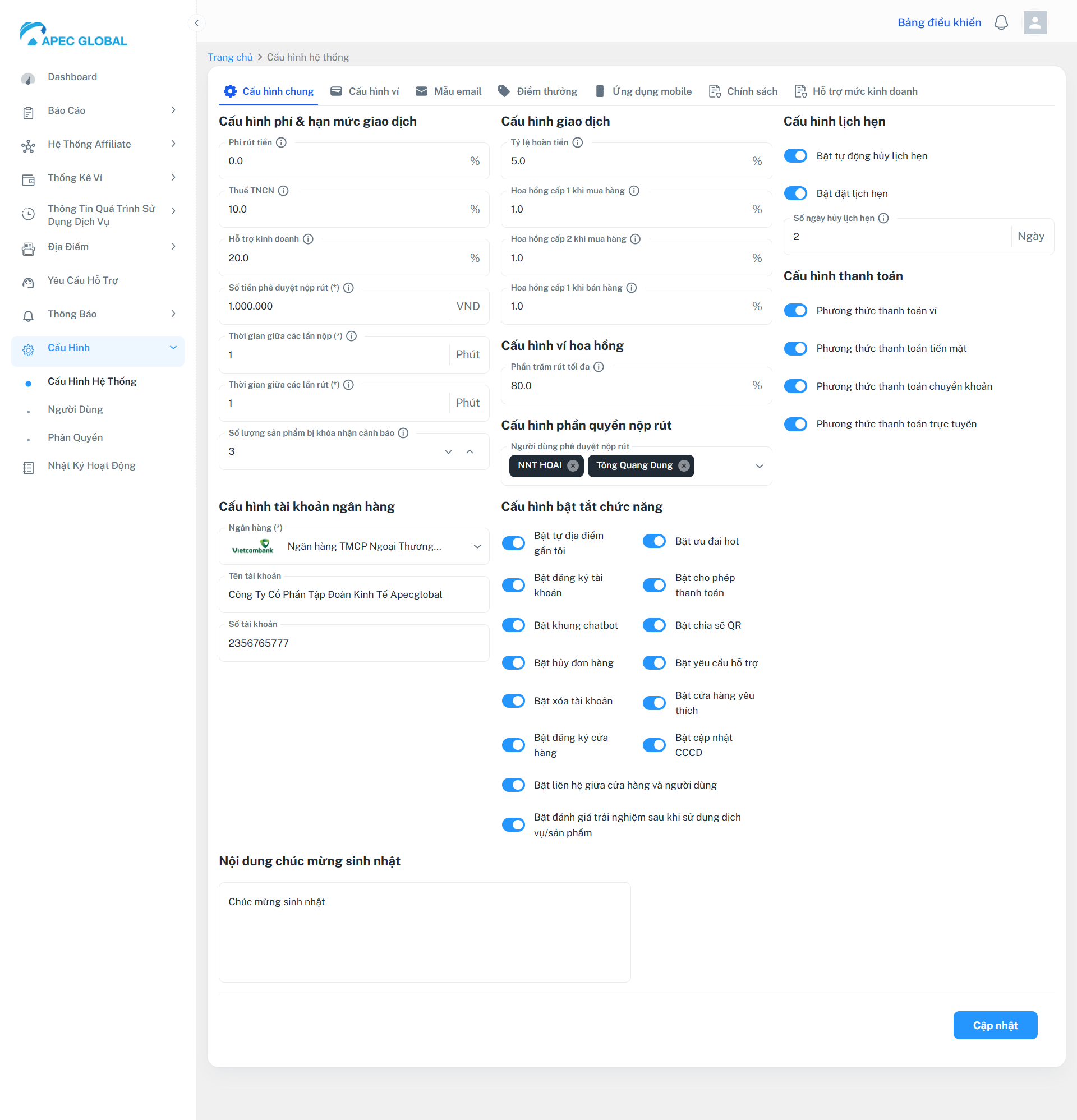Open Người dùng phê duyệt nộp rút dropdown
This screenshot has height=1120, width=1077.
point(759,466)
